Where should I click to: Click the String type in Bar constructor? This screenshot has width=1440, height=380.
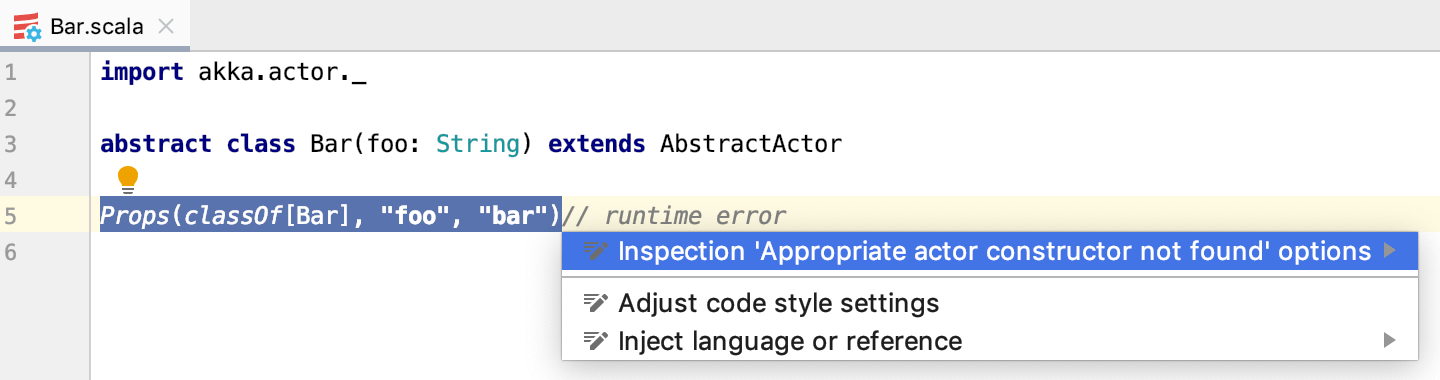point(478,144)
